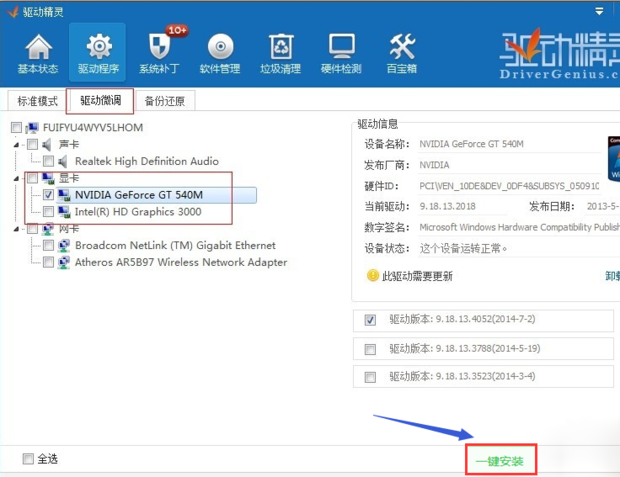Click the 声卡 category label
This screenshot has width=620, height=477.
(x=69, y=145)
